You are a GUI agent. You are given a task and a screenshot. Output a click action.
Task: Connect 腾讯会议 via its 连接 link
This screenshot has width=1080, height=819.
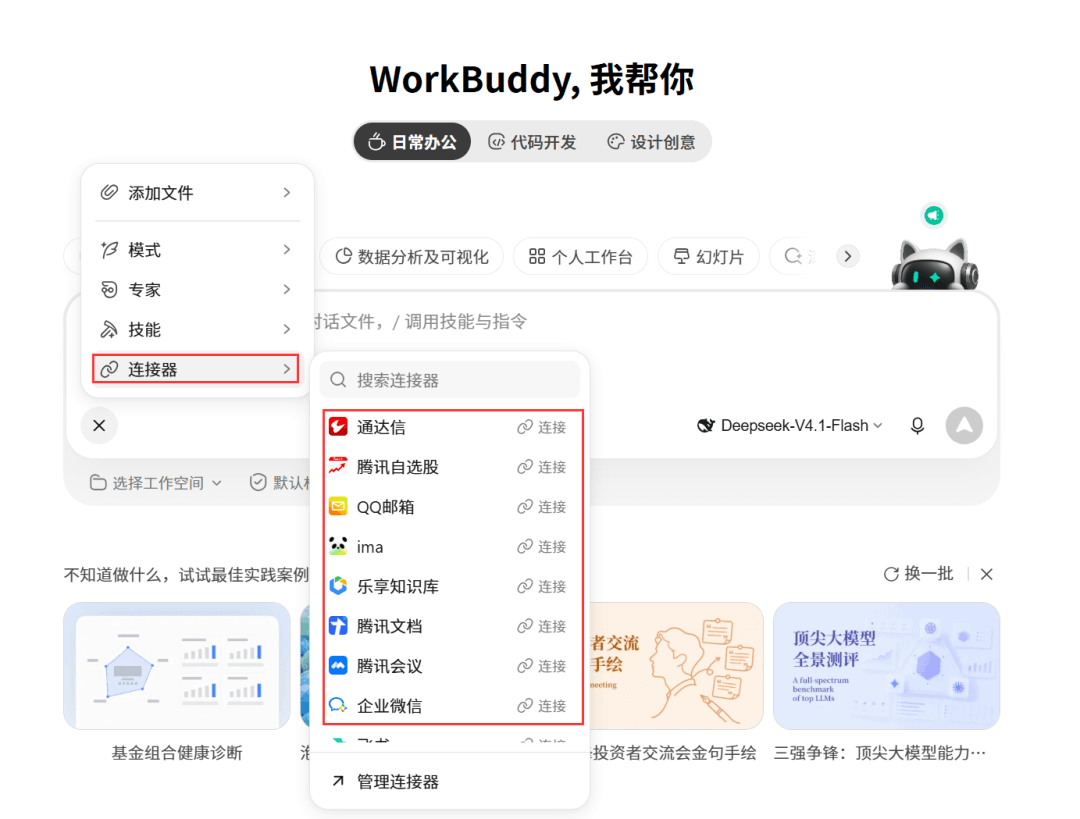[x=542, y=666]
